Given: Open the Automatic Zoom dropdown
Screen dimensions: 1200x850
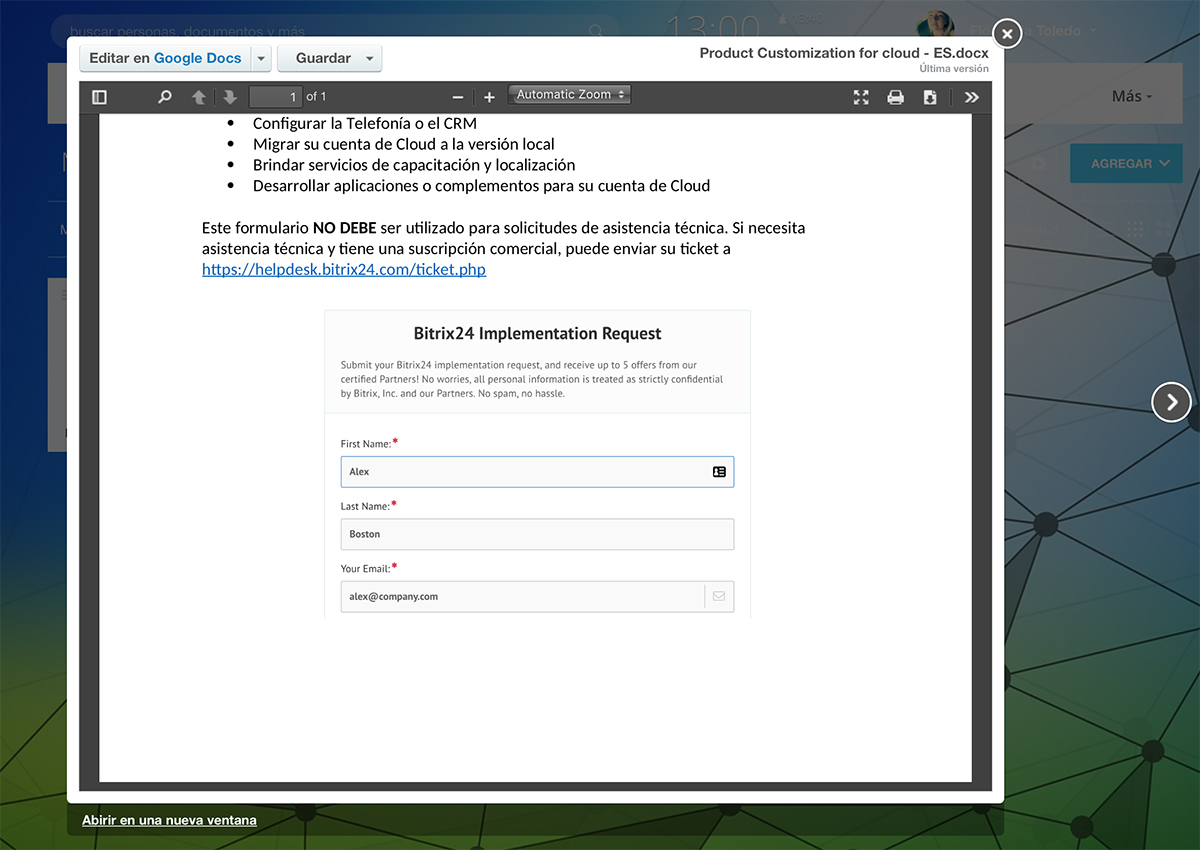Looking at the screenshot, I should pyautogui.click(x=570, y=95).
